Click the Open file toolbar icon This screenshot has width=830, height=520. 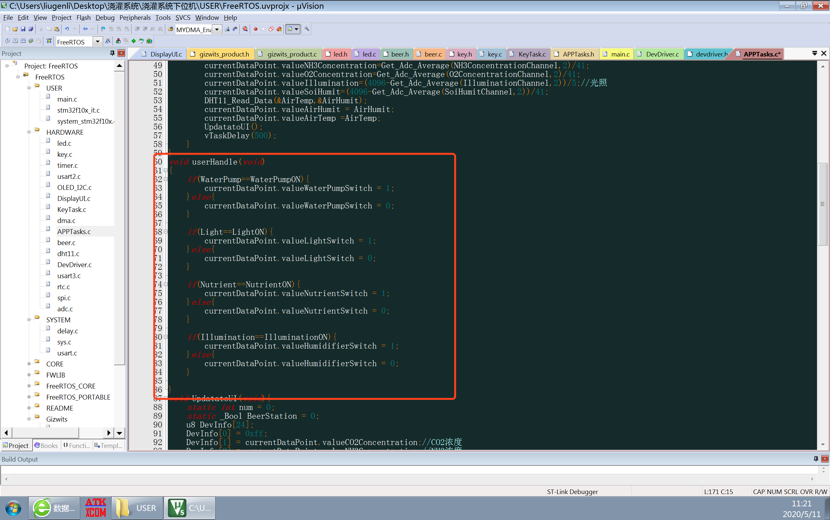click(15, 29)
